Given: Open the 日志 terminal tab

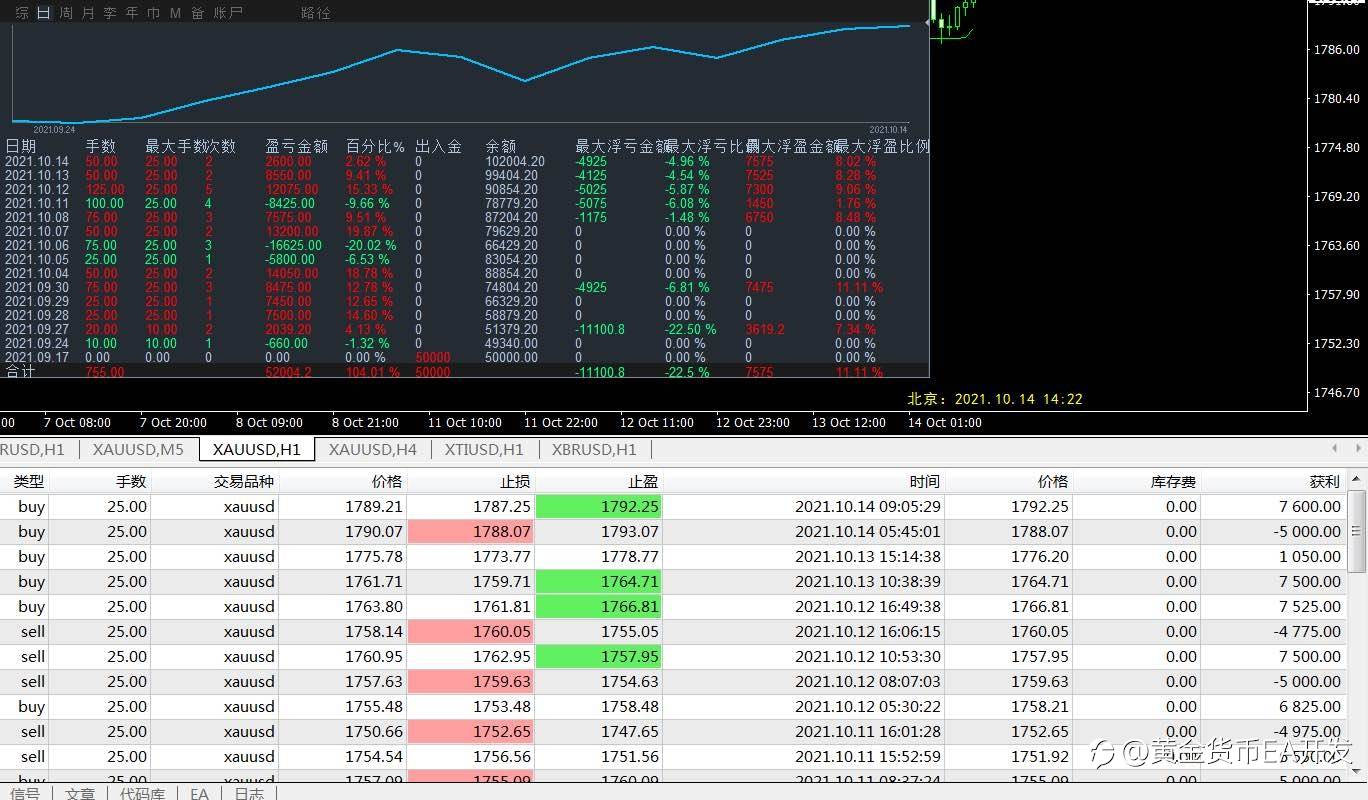Looking at the screenshot, I should click(x=249, y=793).
